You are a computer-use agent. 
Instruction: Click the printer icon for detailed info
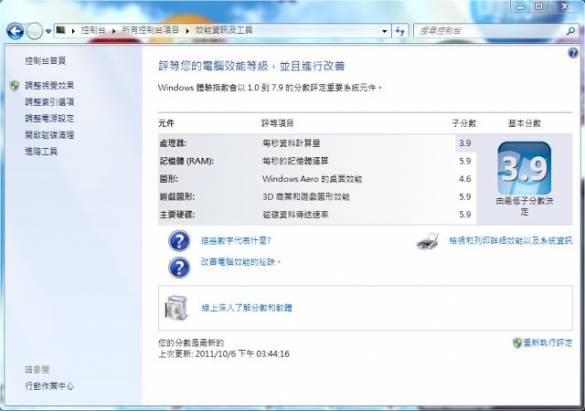click(428, 241)
